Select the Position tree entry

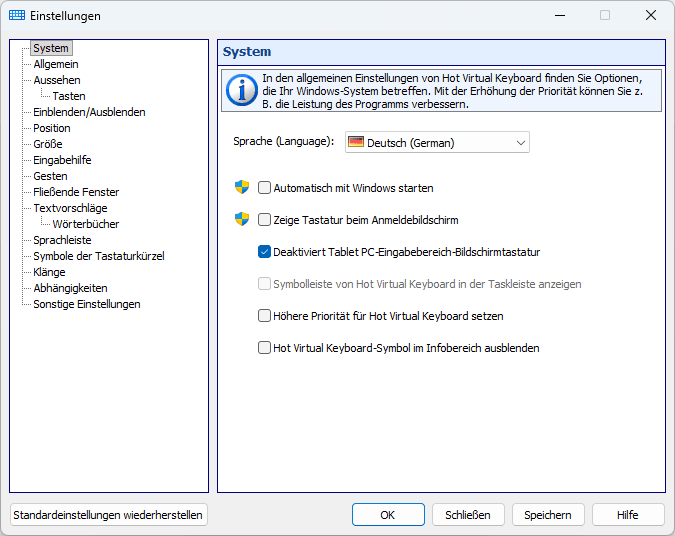point(52,128)
